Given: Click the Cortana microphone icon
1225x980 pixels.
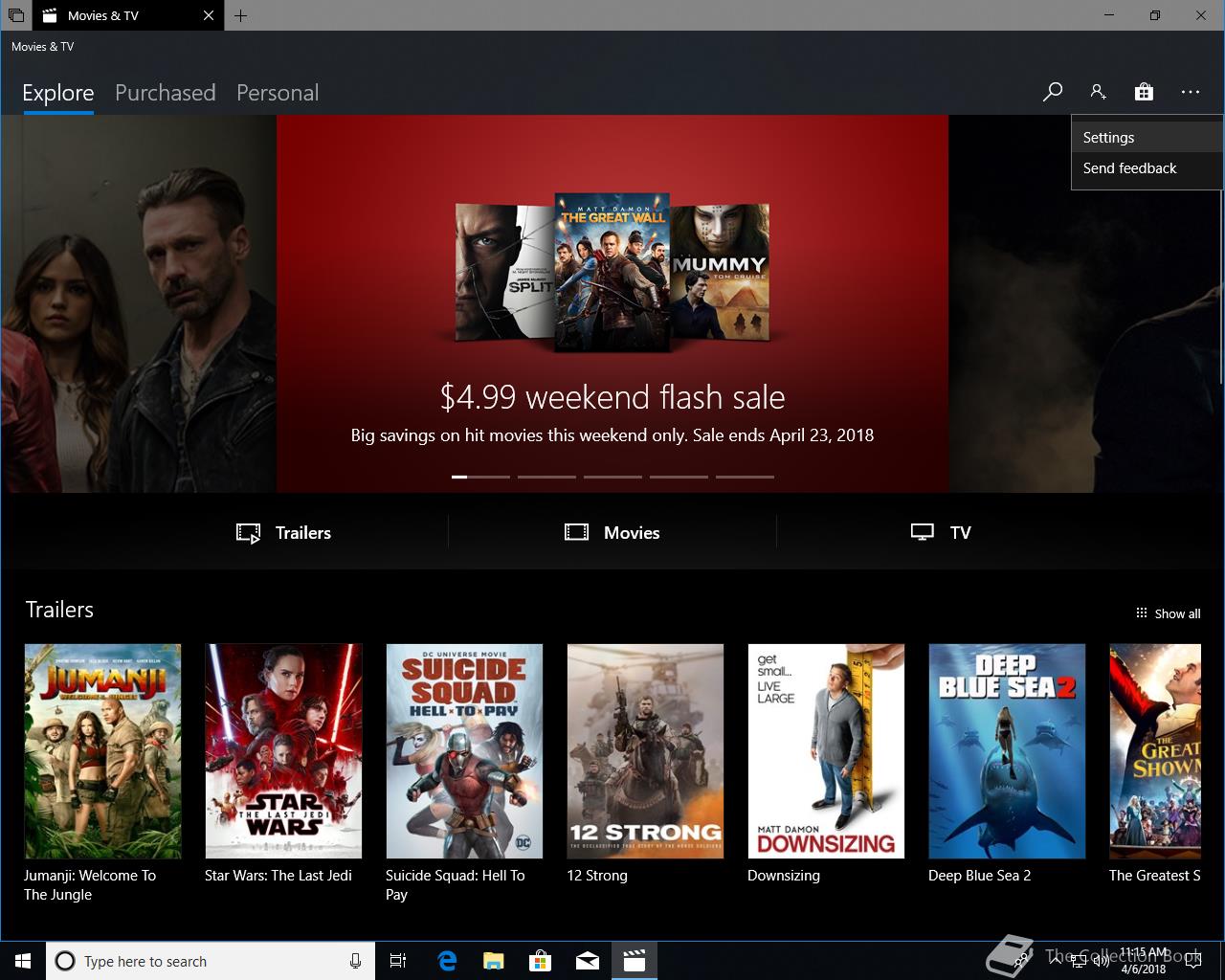Looking at the screenshot, I should coord(355,961).
